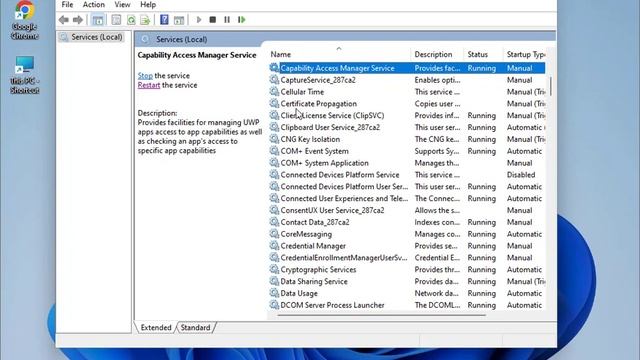The width and height of the screenshot is (640, 360).
Task: Click Restart the service link
Action: pos(149,85)
